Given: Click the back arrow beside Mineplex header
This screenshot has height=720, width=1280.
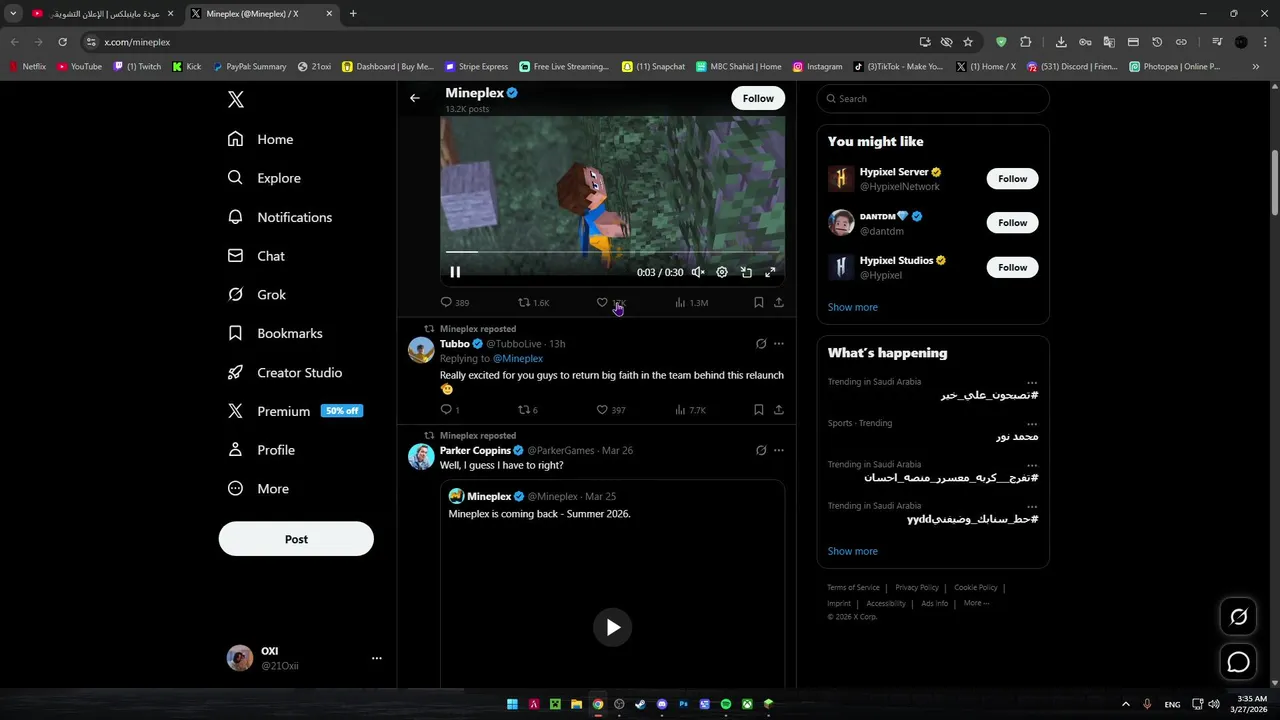Looking at the screenshot, I should click(415, 98).
